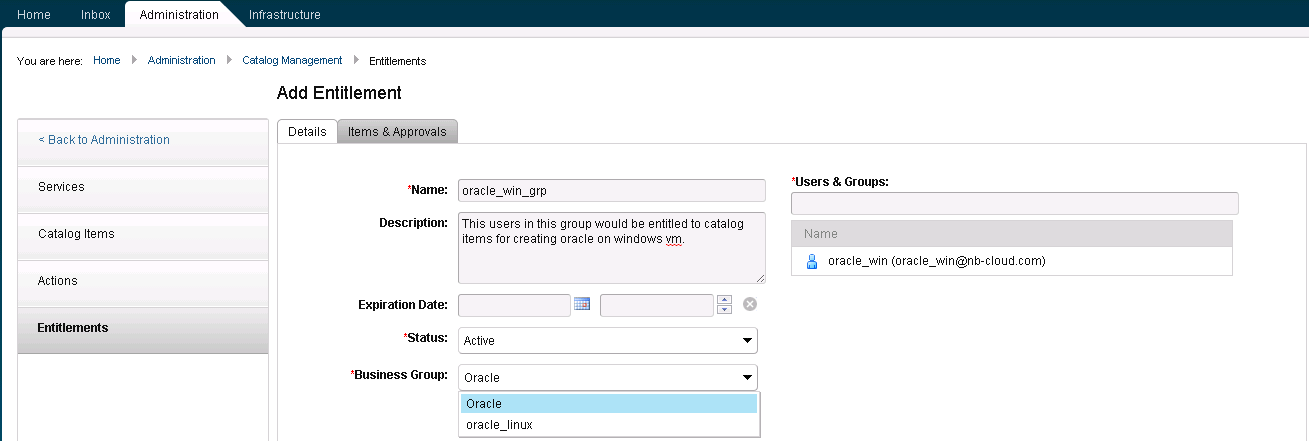Clear the expiration date with the X icon

[750, 305]
